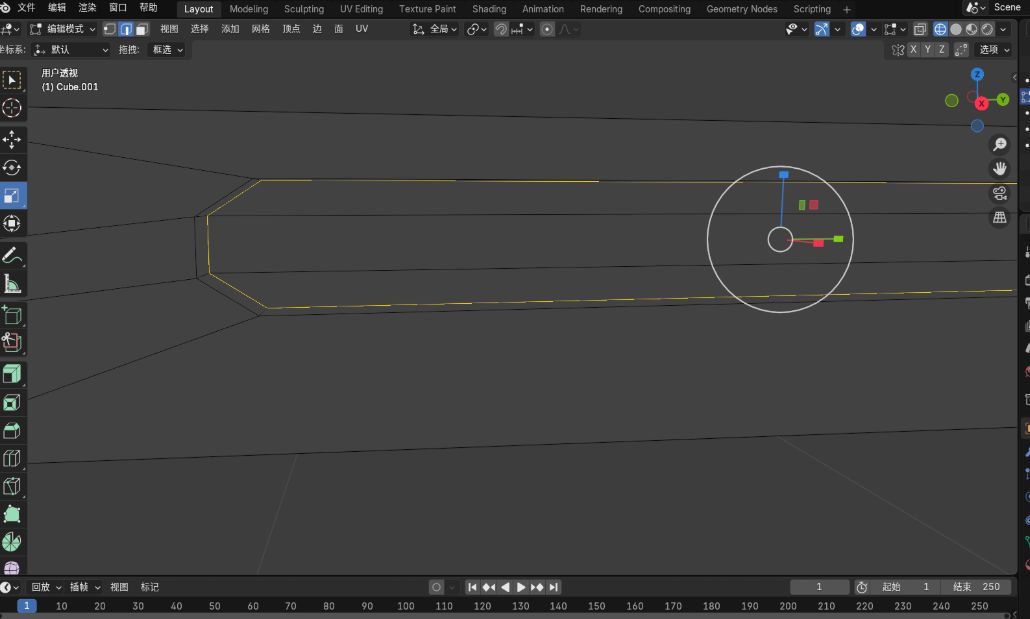Open the 文件 menu
The width and height of the screenshot is (1030, 619).
point(26,8)
